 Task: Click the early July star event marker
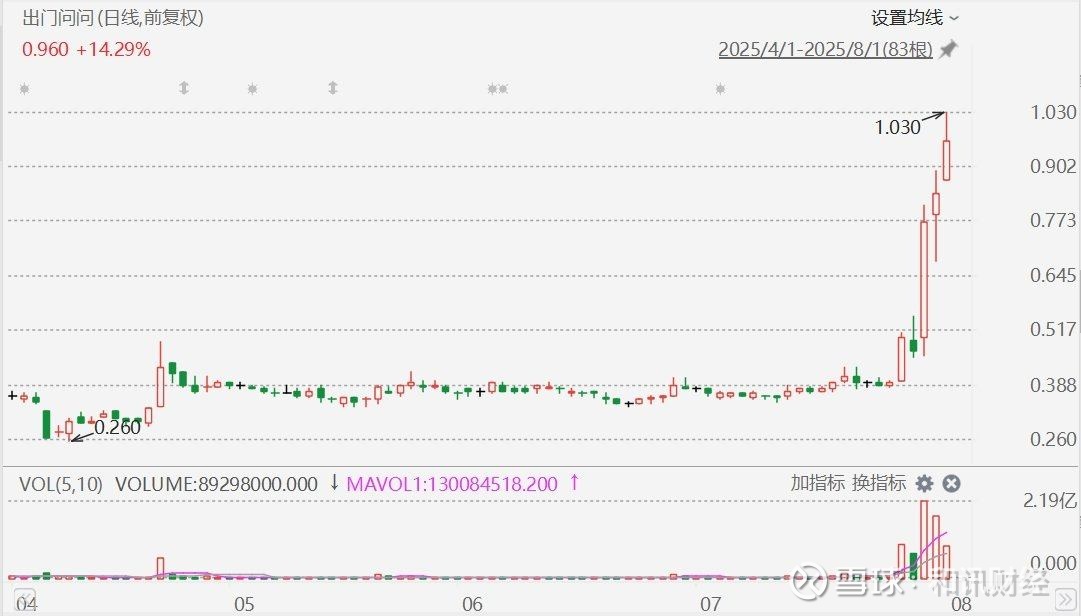[720, 89]
